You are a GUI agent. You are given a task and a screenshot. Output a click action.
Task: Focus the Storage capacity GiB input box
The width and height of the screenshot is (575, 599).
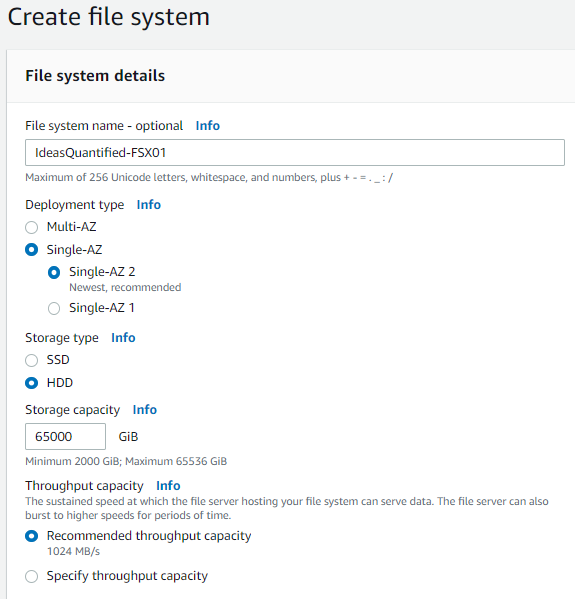pos(65,436)
